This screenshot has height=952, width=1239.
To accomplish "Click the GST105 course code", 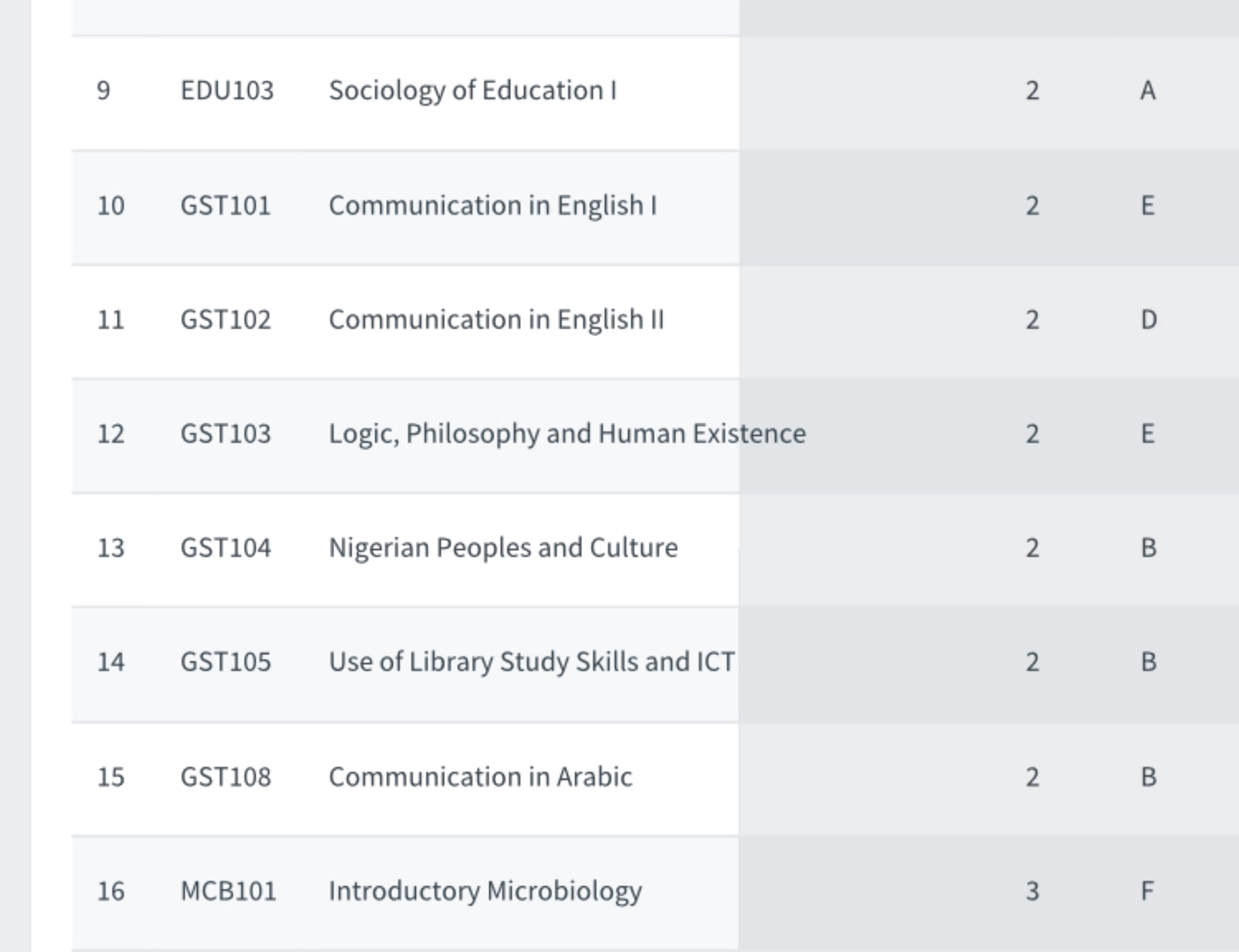I will (x=225, y=662).
